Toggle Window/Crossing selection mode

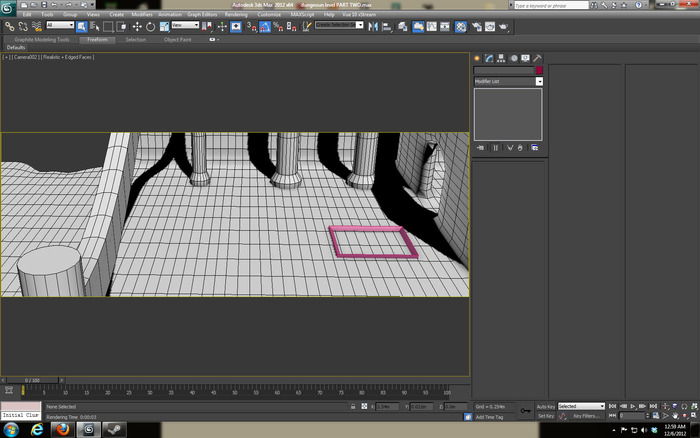click(121, 27)
